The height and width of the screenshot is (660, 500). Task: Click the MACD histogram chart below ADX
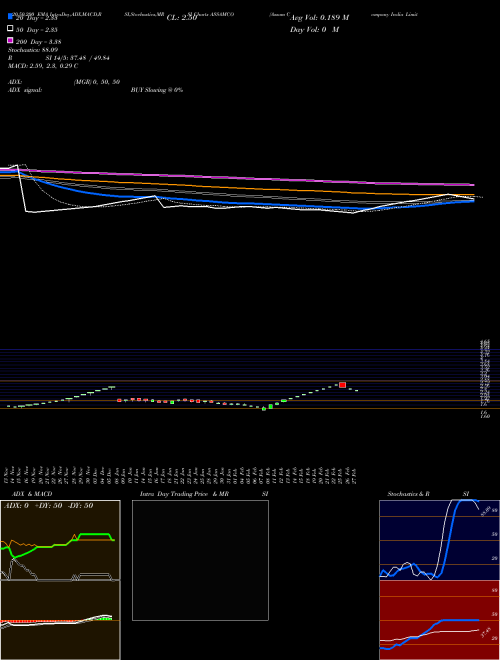pos(60,620)
